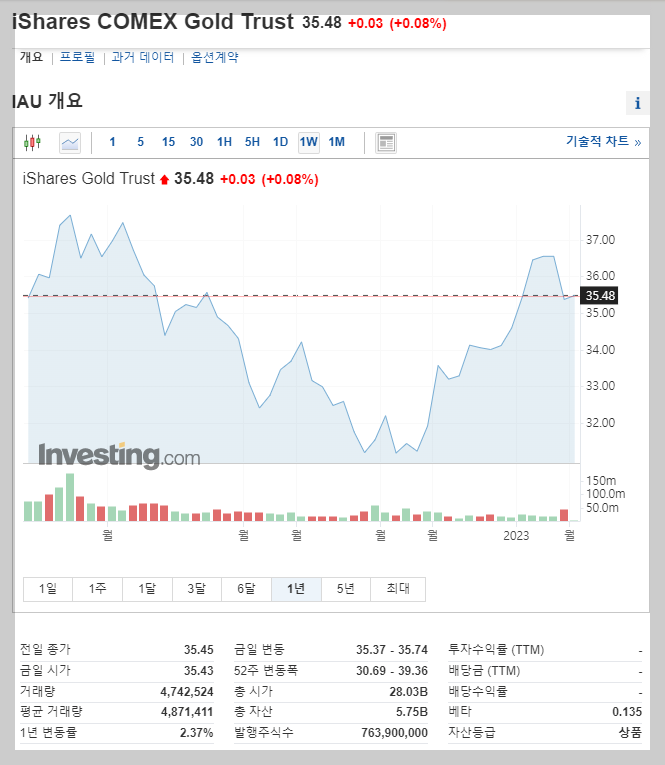The width and height of the screenshot is (665, 765).
Task: Click the 자산등급 value 상품
Action: [630, 733]
